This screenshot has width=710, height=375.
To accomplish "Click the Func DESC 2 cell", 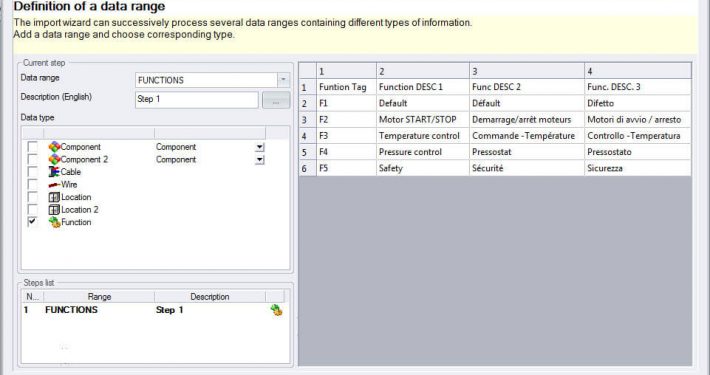I will pos(527,87).
